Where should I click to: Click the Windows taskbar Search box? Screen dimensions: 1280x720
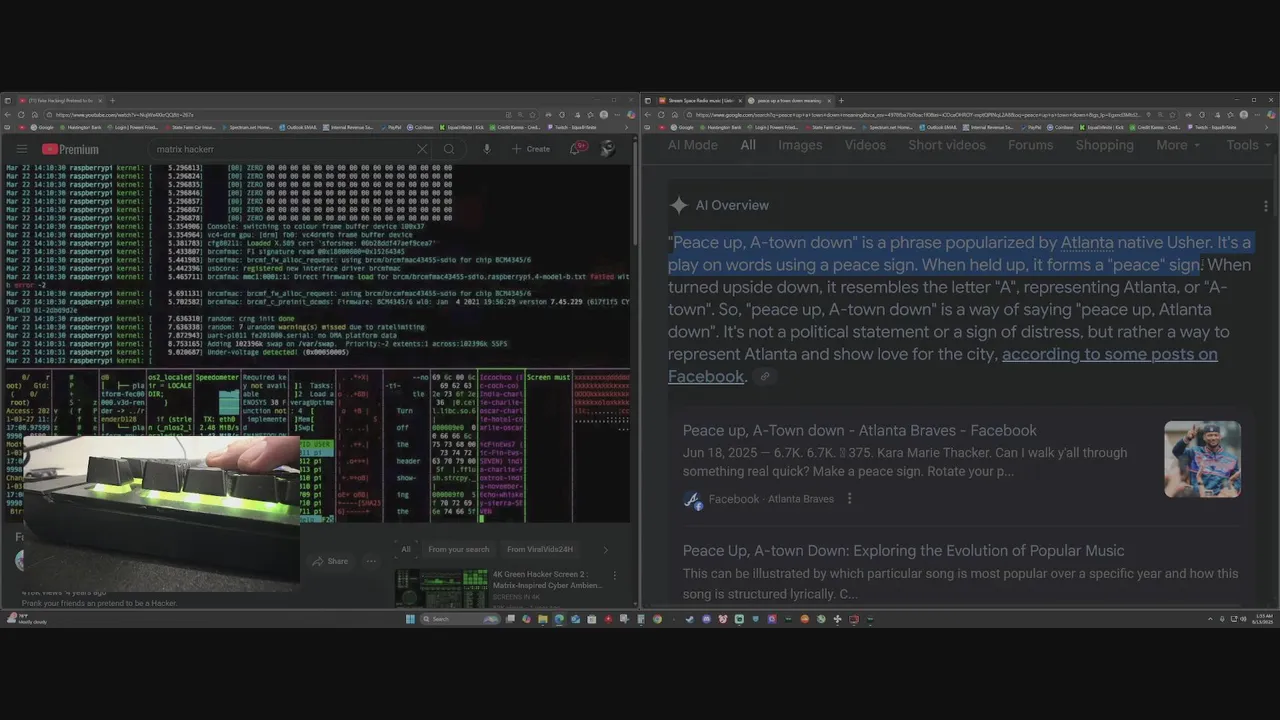[x=459, y=619]
